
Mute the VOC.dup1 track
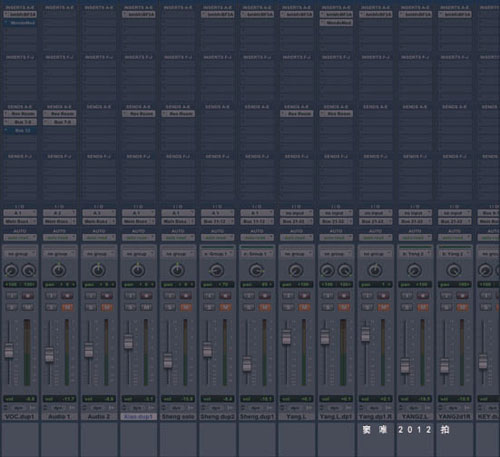[28, 307]
